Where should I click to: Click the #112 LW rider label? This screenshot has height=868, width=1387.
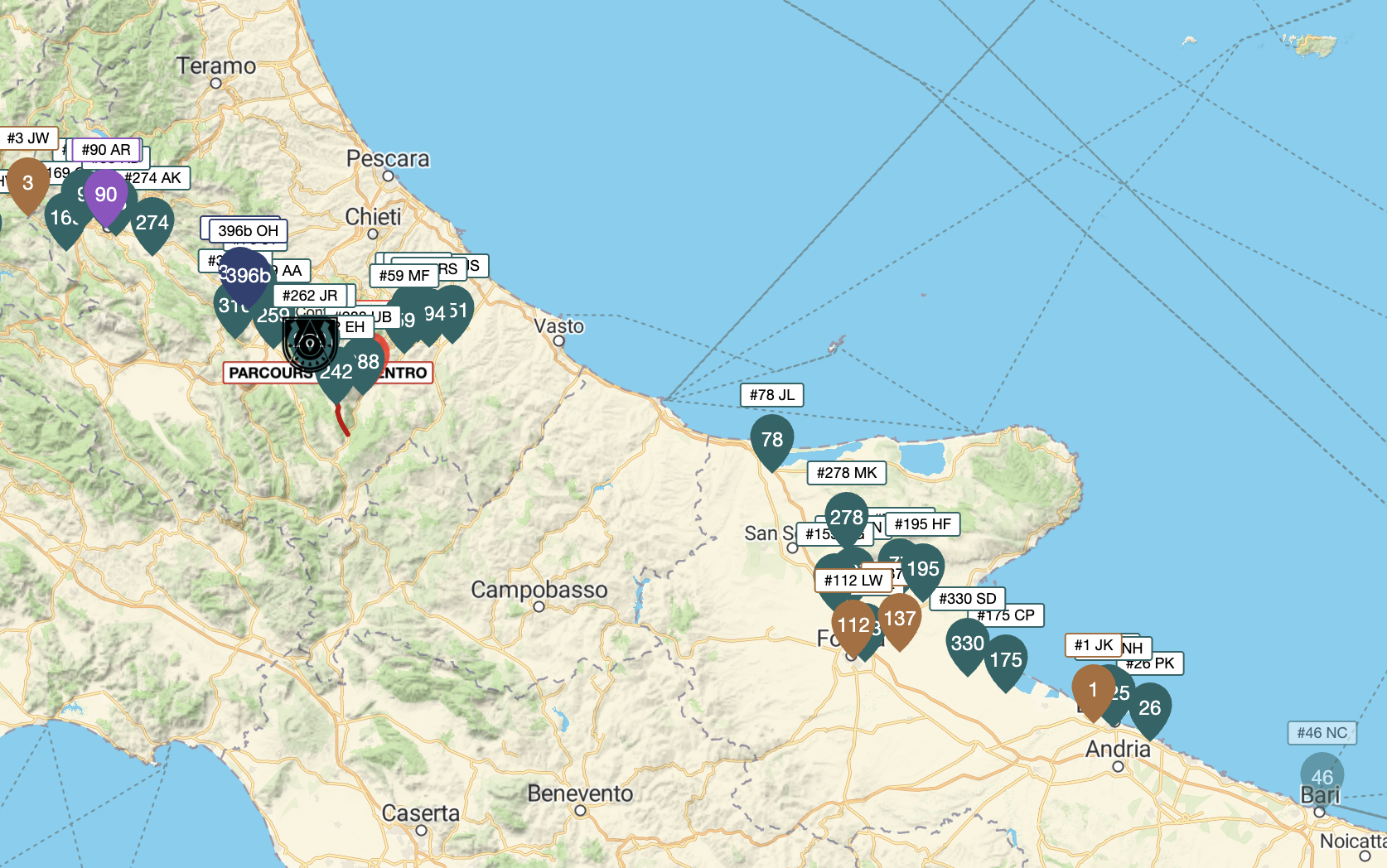coord(853,581)
